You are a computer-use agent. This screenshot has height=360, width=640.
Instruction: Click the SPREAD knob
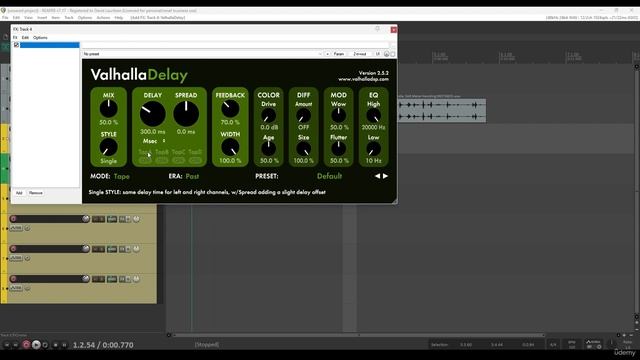[x=186, y=113]
